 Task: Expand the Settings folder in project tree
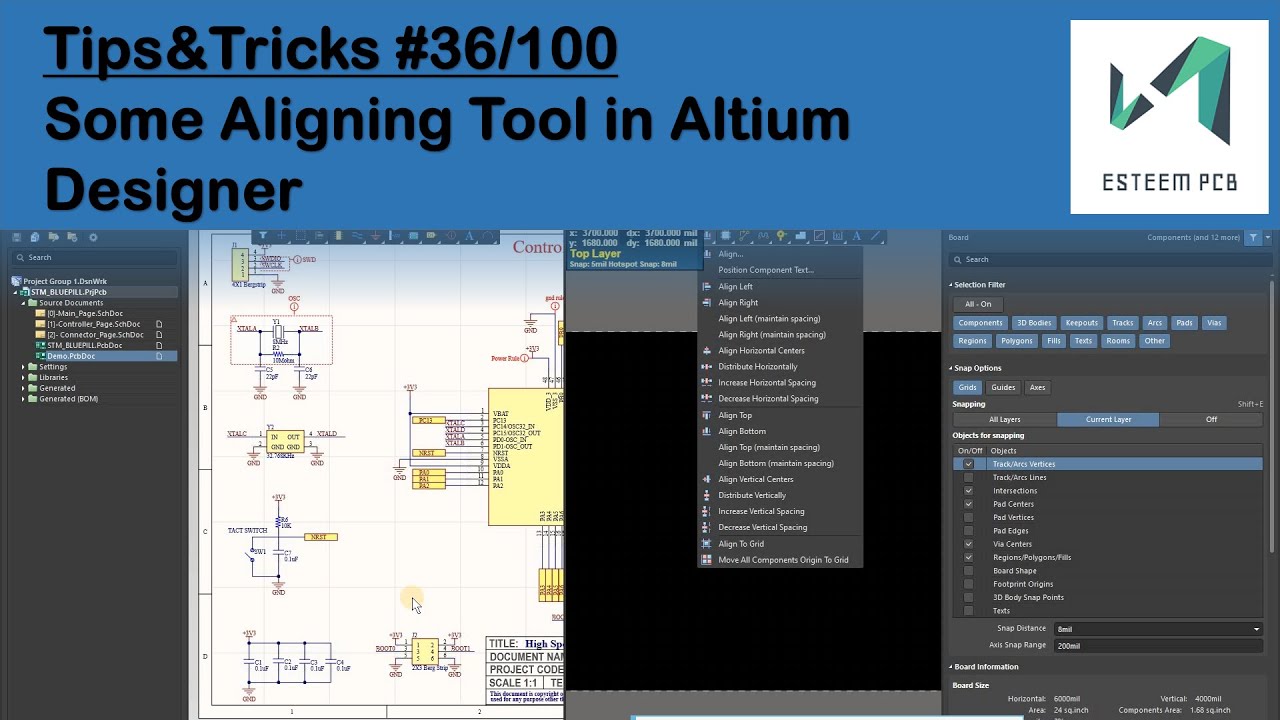click(23, 367)
